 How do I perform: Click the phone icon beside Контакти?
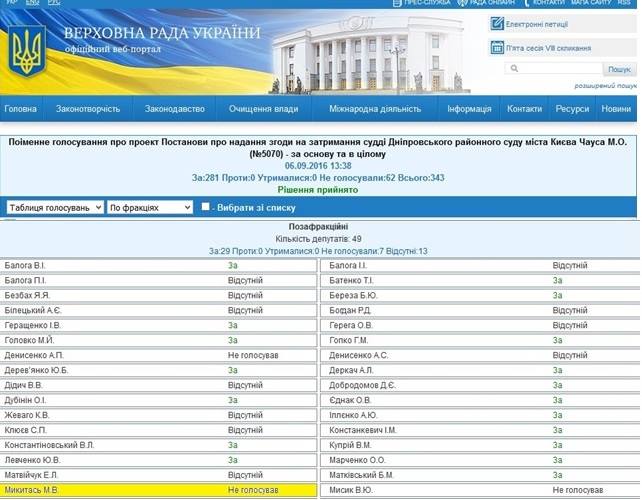click(x=527, y=2)
